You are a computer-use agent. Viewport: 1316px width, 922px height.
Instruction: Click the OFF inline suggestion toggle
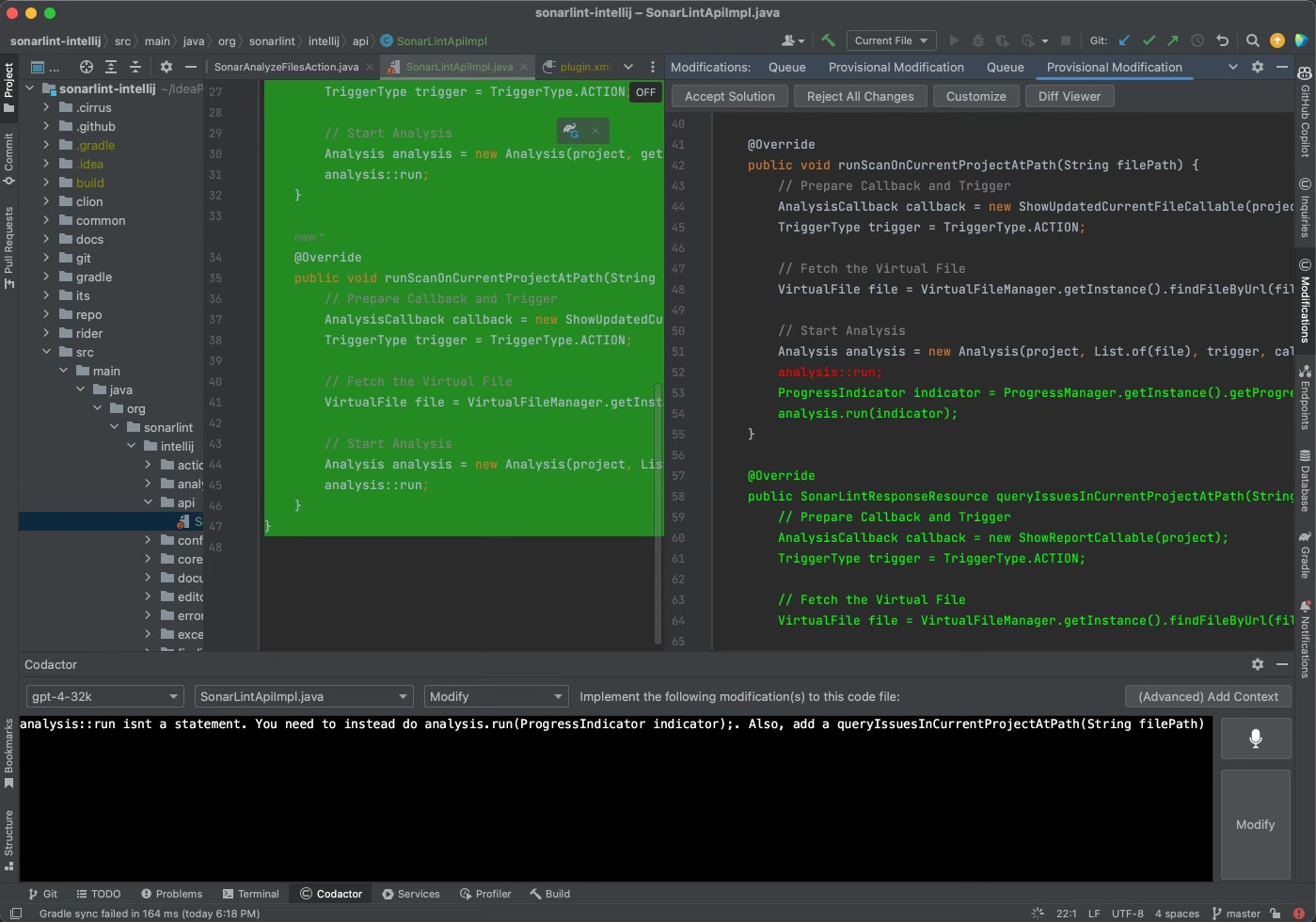tap(645, 91)
